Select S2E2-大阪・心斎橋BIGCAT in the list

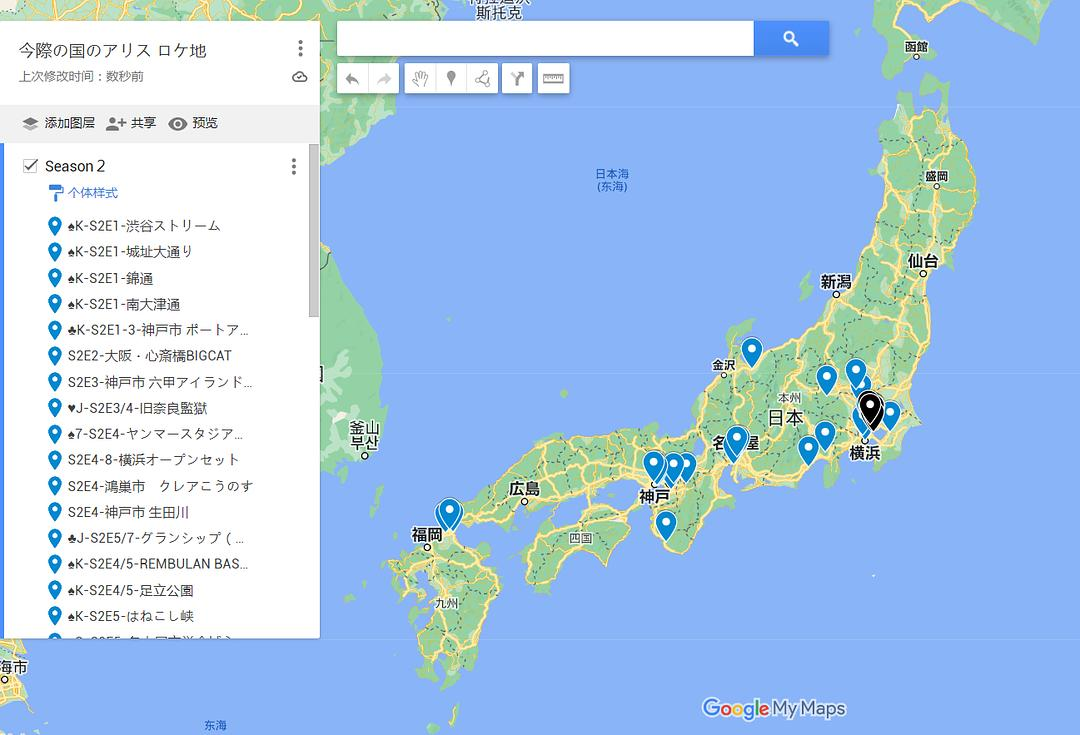(x=149, y=356)
